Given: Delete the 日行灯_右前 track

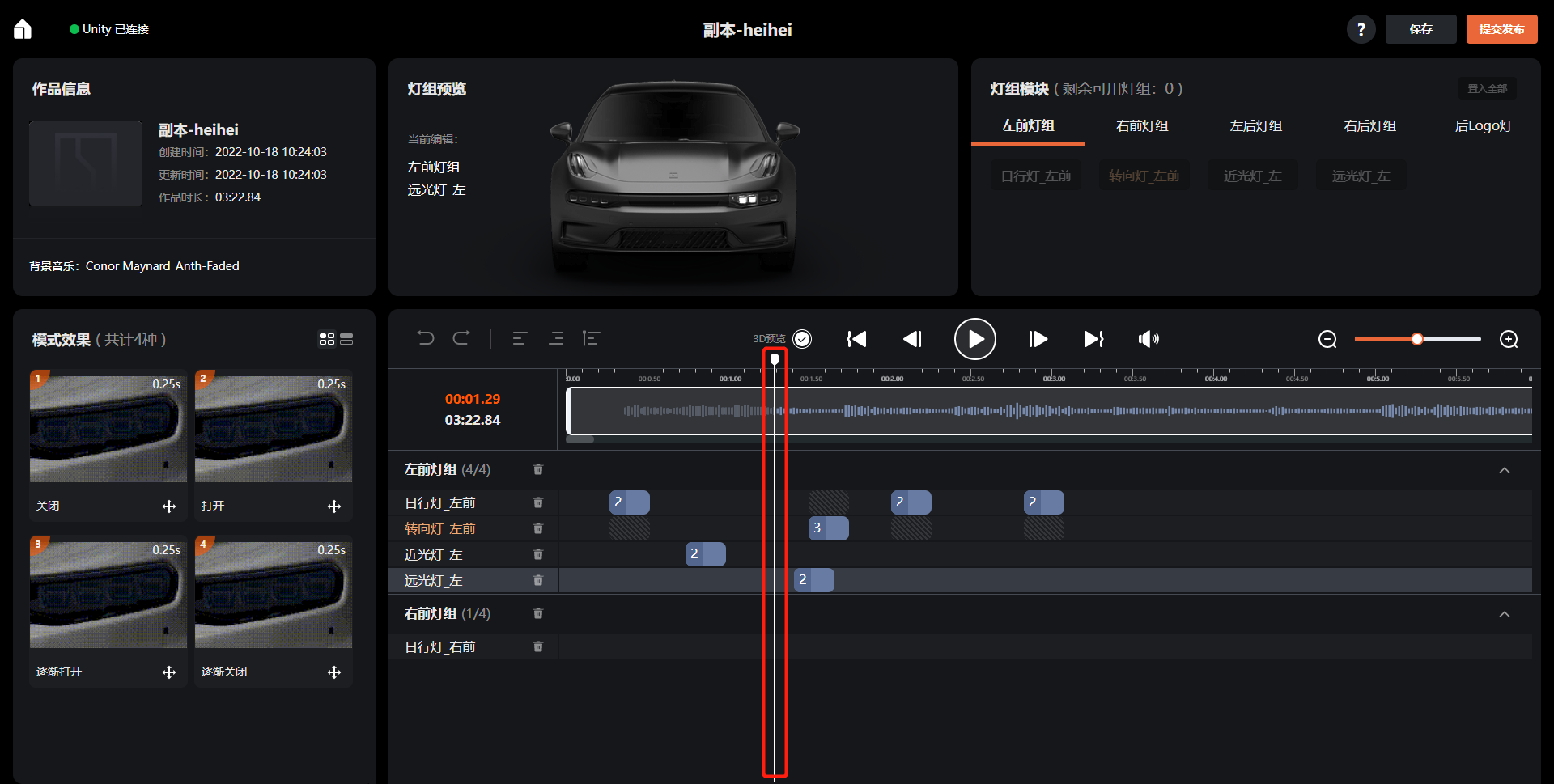Looking at the screenshot, I should coord(538,646).
